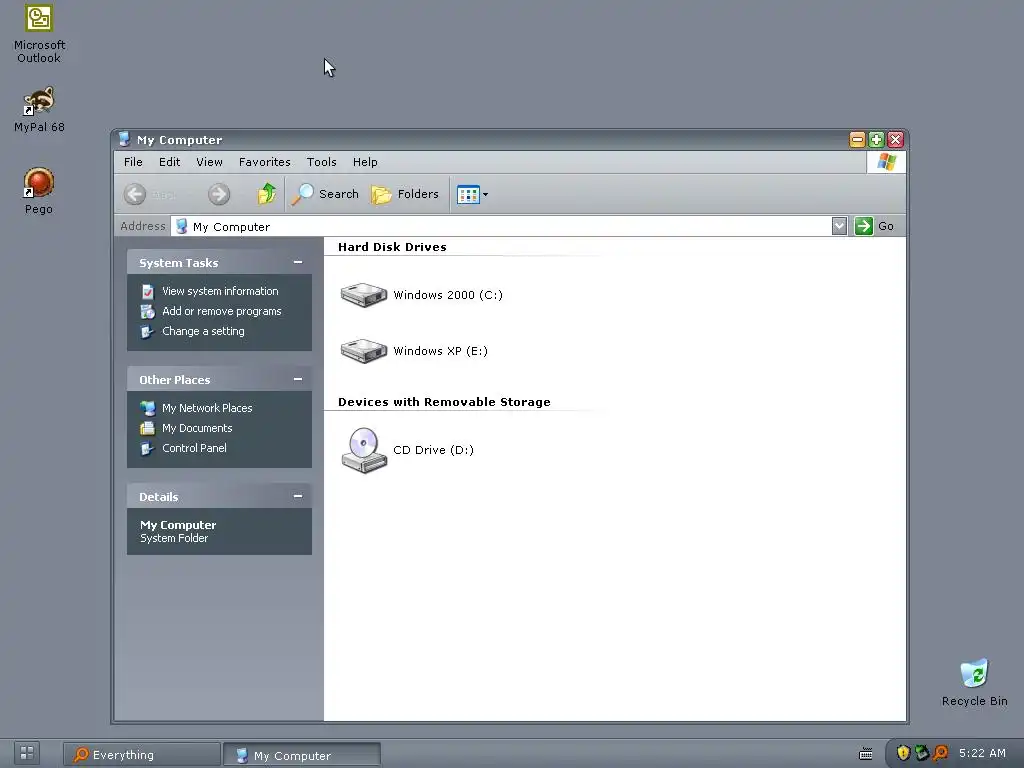The height and width of the screenshot is (768, 1024).
Task: Open the Tools menu
Action: click(321, 162)
